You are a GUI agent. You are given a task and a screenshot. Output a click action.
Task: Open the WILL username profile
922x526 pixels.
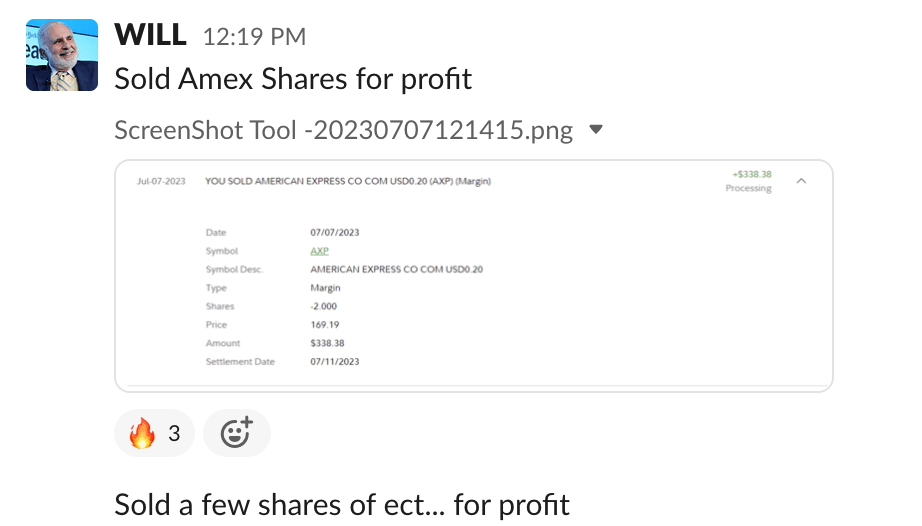coord(150,35)
